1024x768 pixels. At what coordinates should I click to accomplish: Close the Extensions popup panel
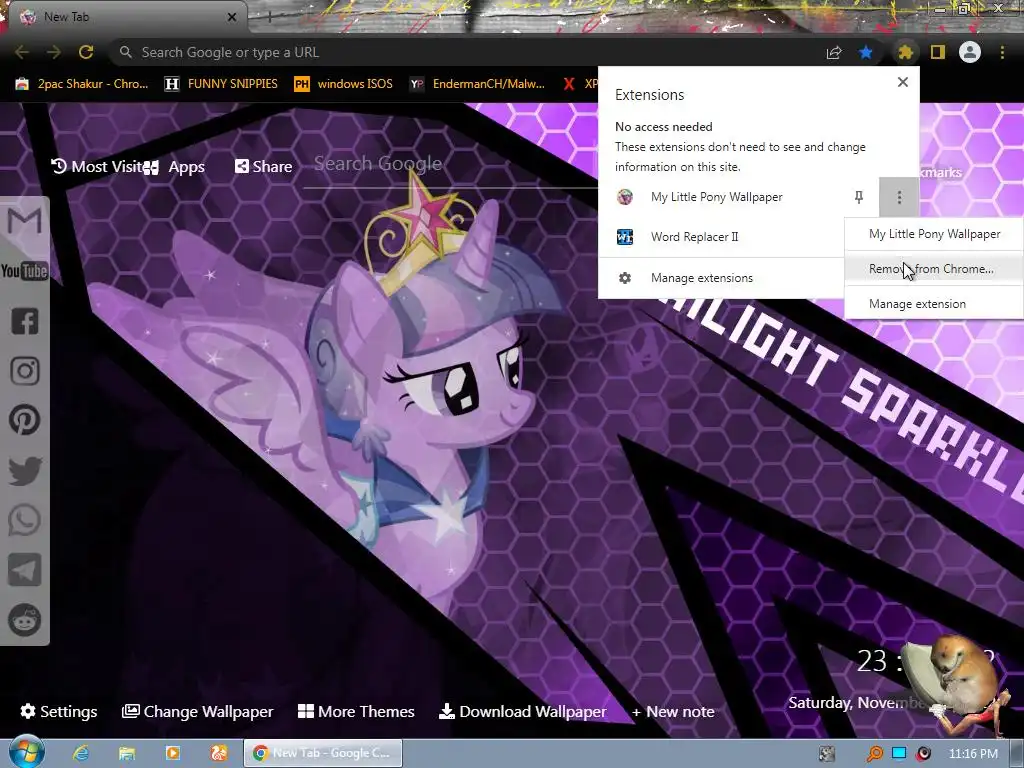coord(903,82)
